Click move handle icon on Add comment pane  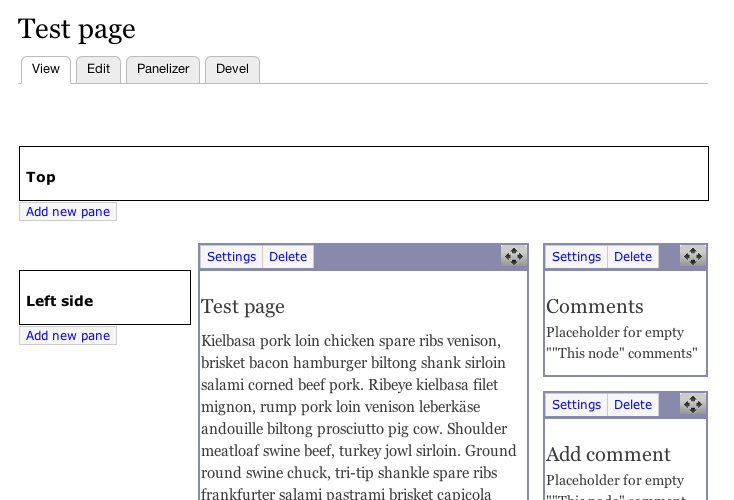coord(693,404)
